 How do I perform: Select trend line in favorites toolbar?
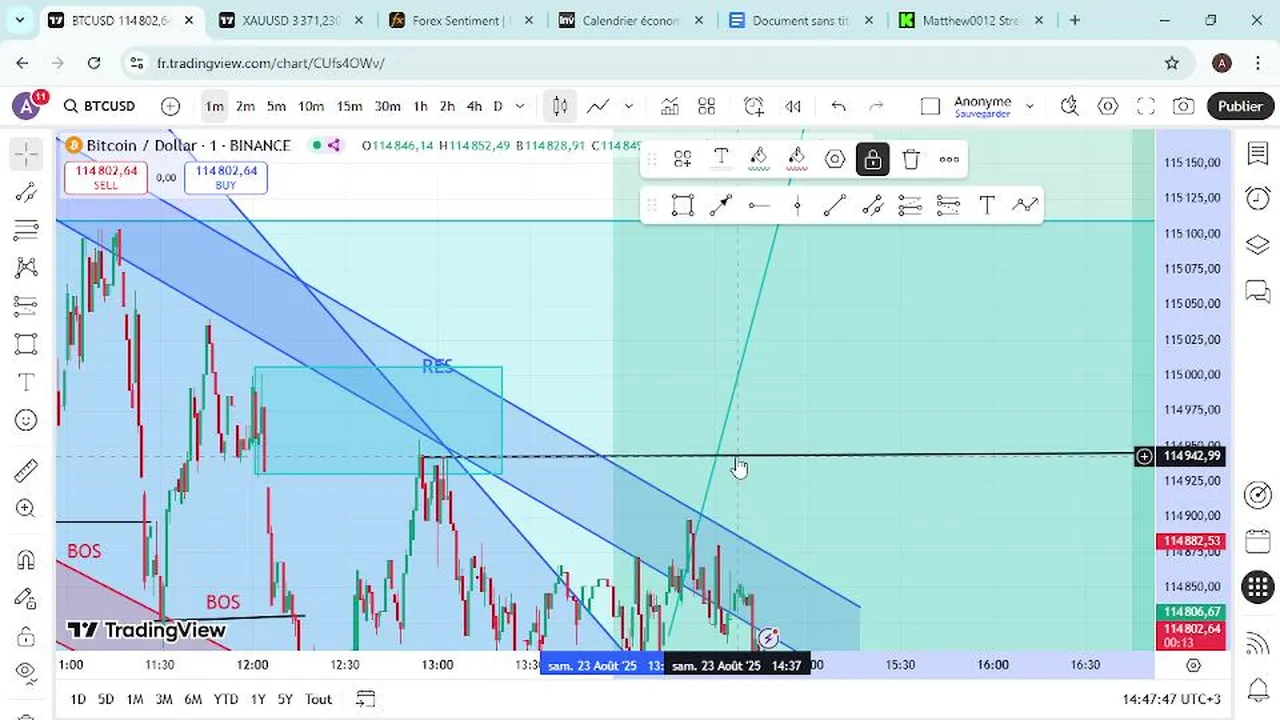point(835,205)
